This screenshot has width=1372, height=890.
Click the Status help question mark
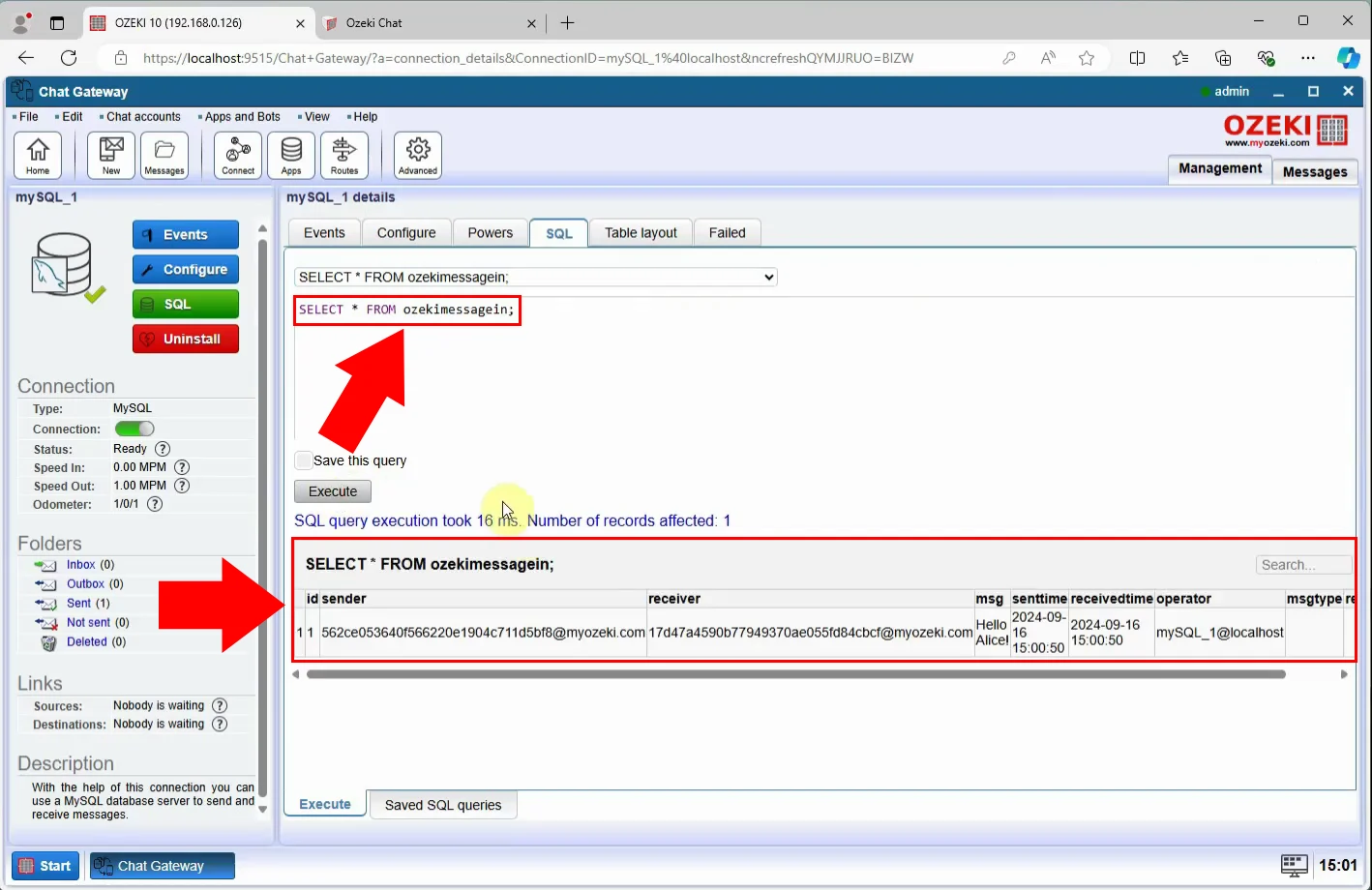click(x=163, y=449)
